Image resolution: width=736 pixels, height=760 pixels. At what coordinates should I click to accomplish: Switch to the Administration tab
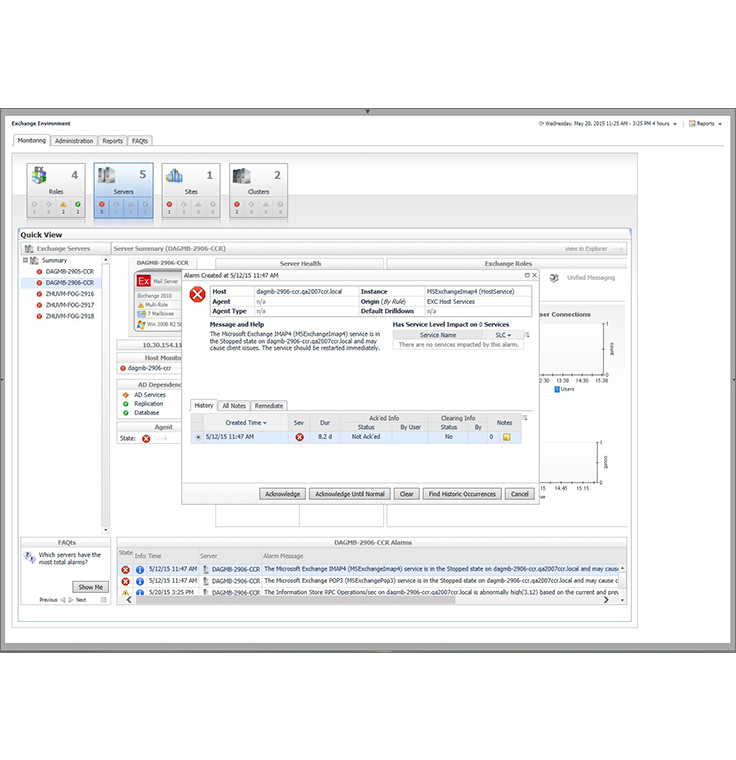(x=74, y=141)
